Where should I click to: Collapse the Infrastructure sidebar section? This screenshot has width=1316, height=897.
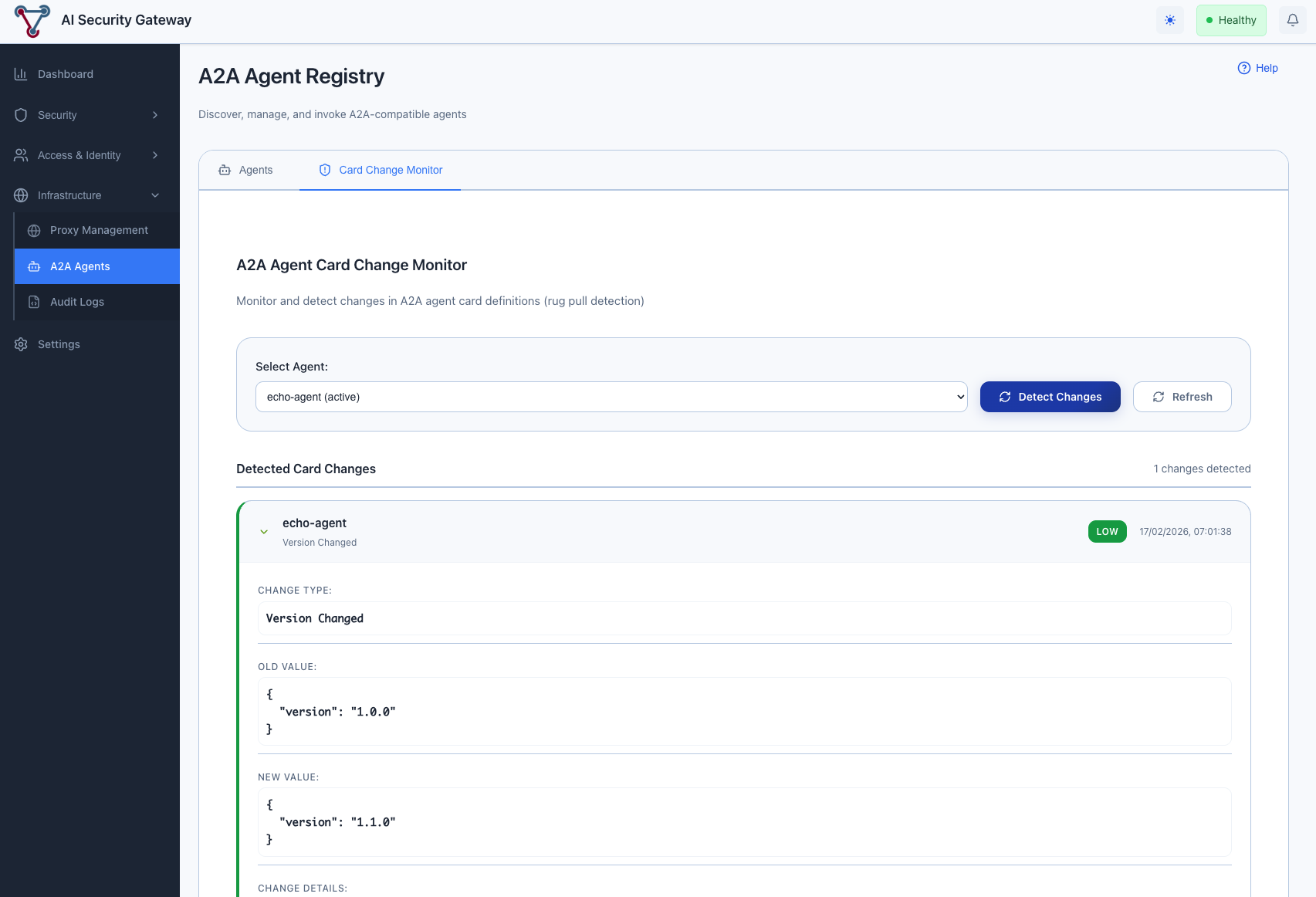coord(155,195)
